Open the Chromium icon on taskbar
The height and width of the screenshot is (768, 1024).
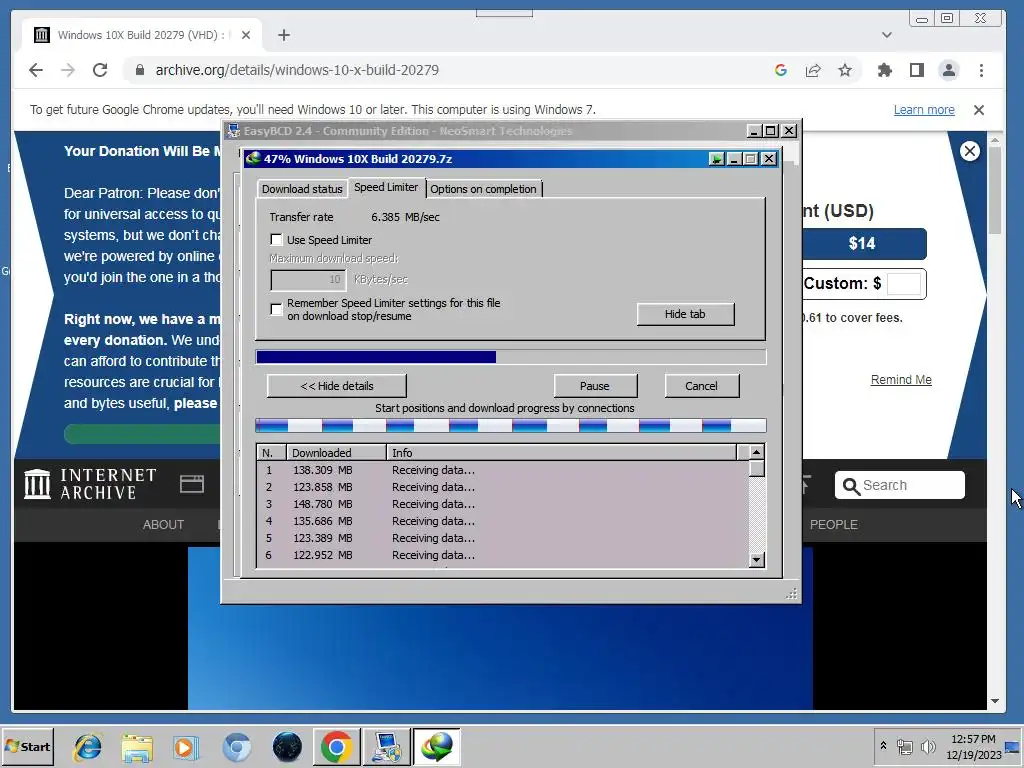point(236,746)
